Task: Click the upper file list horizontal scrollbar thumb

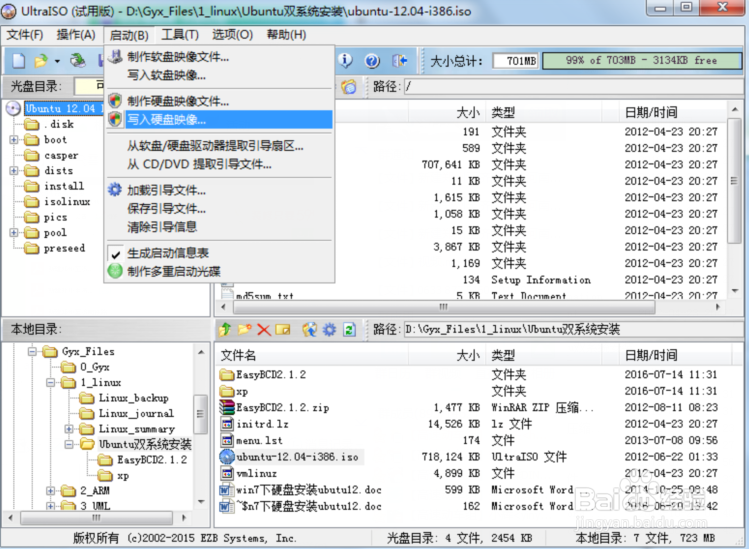Action: tap(442, 307)
